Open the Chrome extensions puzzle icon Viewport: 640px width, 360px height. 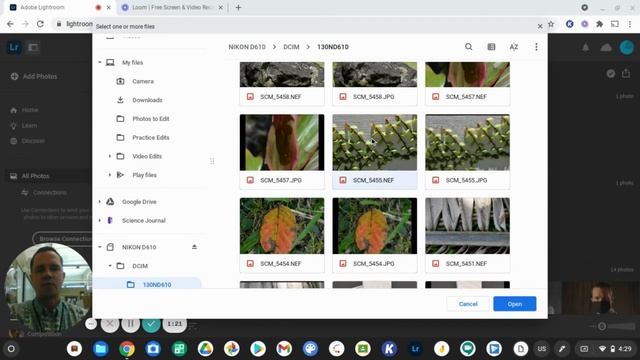point(600,24)
